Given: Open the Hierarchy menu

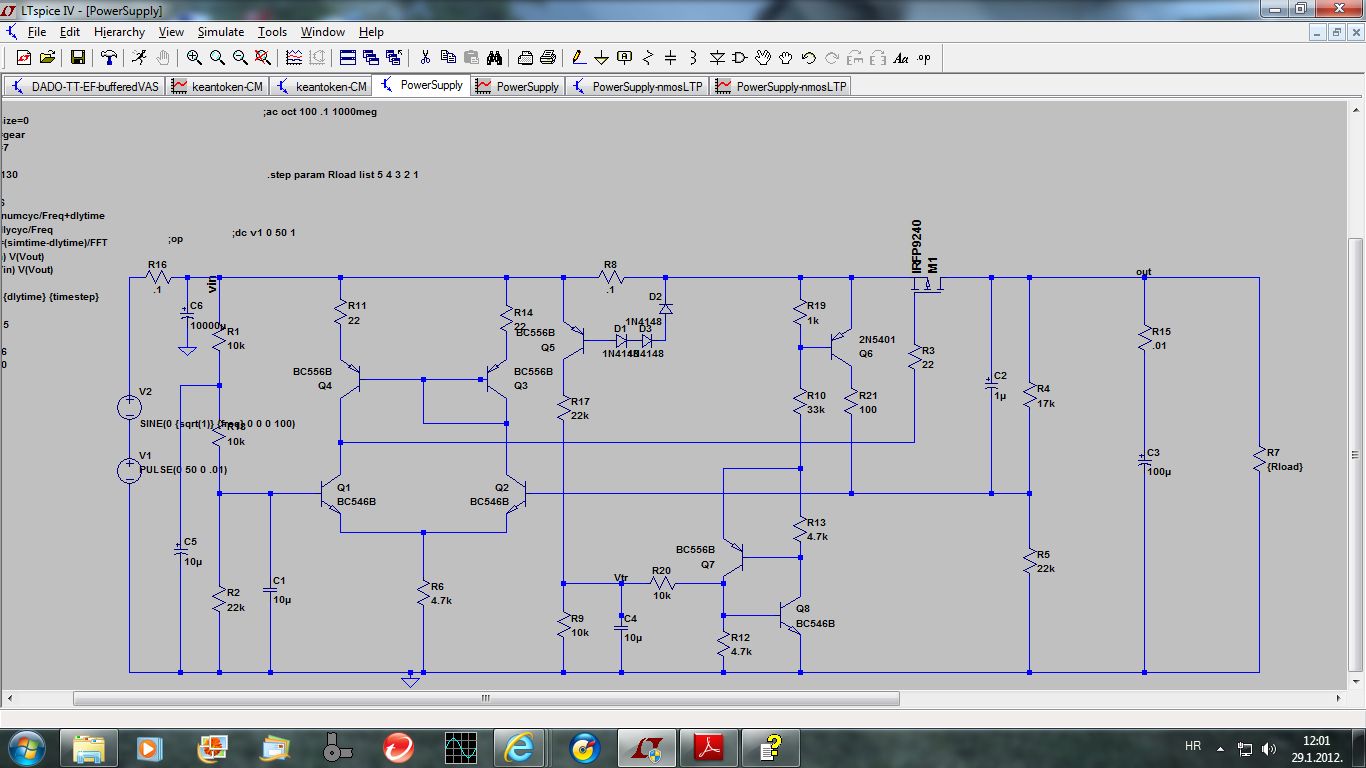Looking at the screenshot, I should point(120,32).
